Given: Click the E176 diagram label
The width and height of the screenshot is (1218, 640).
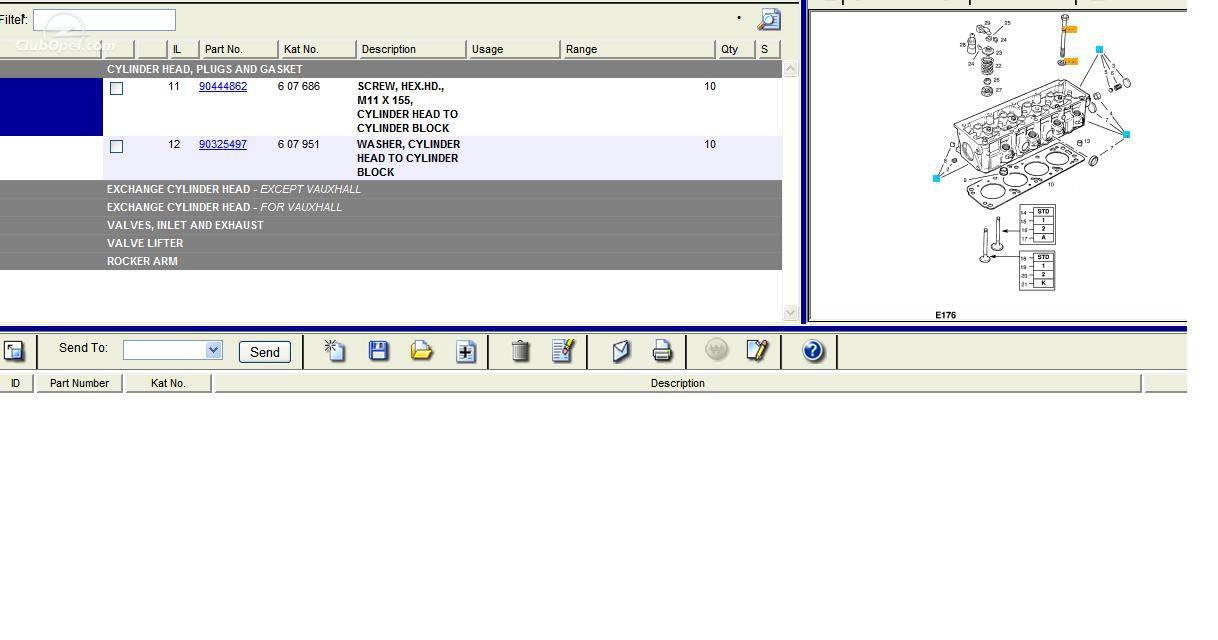Looking at the screenshot, I should tap(945, 315).
